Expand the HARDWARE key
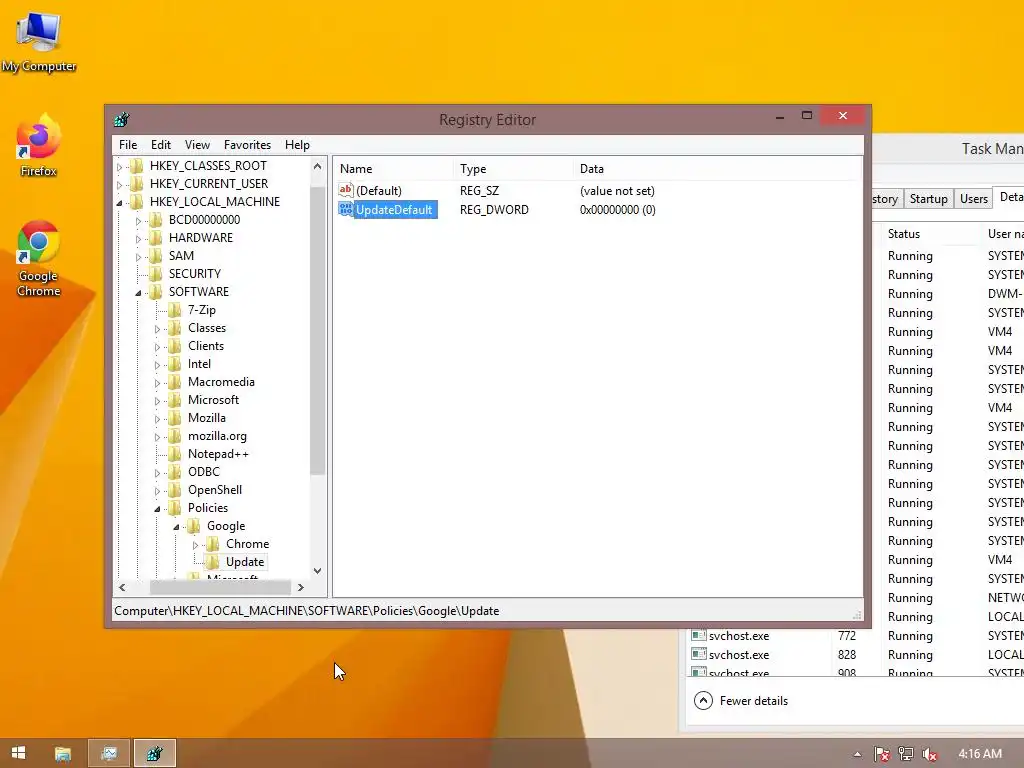Image resolution: width=1024 pixels, height=768 pixels. pyautogui.click(x=138, y=239)
